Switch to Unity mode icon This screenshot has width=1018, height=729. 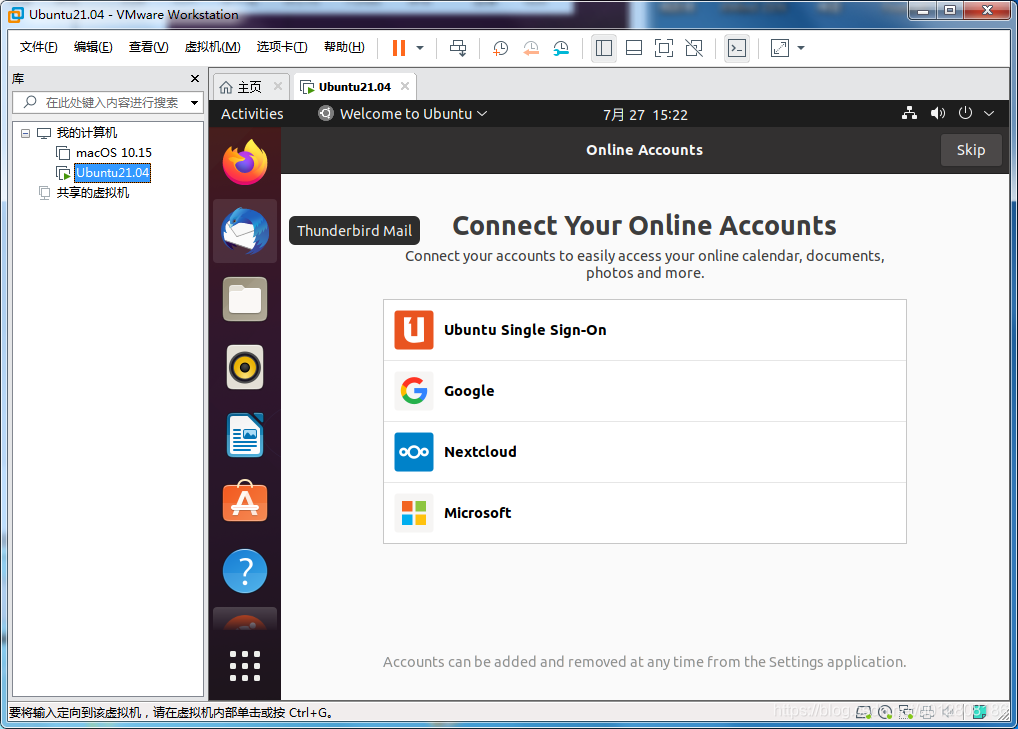pos(694,47)
